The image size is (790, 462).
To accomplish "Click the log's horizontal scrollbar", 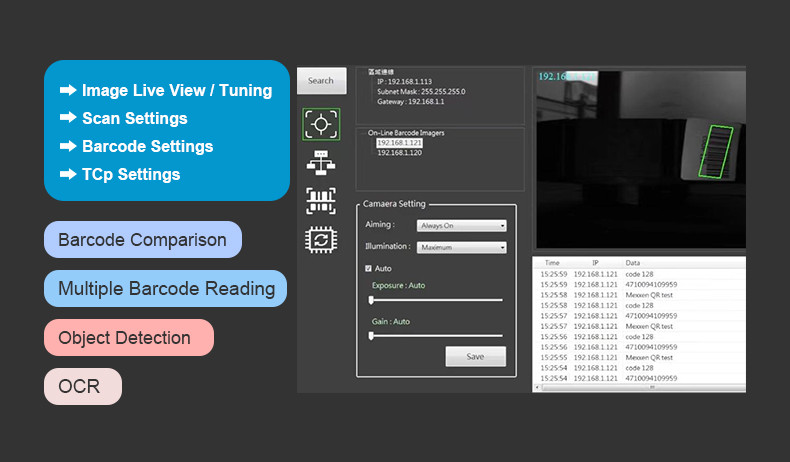I will click(640, 388).
